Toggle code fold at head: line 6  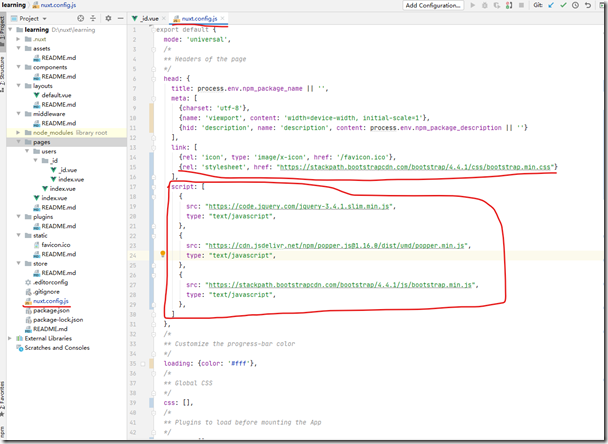(154, 79)
